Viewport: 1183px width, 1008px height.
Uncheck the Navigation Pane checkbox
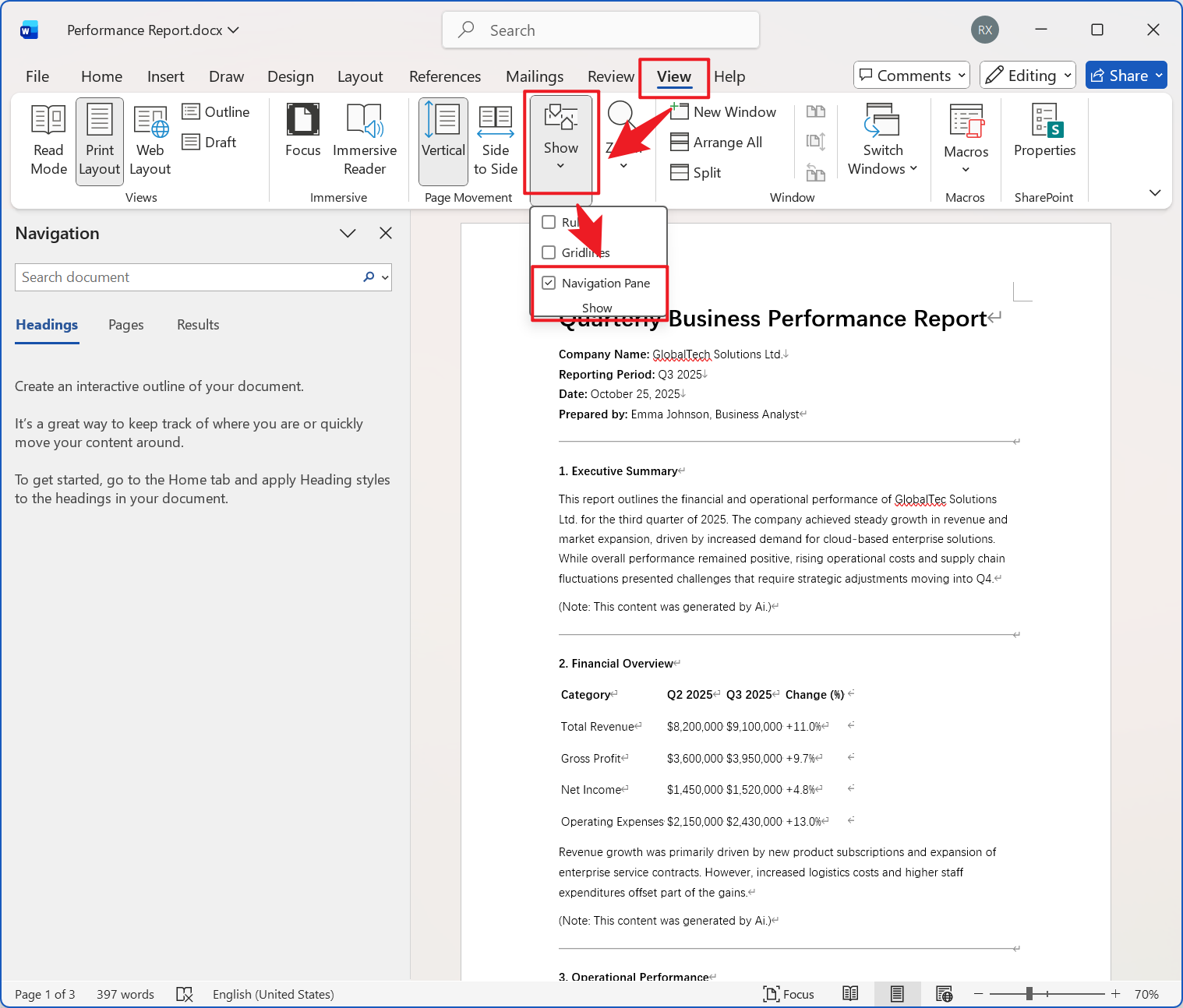tap(549, 283)
